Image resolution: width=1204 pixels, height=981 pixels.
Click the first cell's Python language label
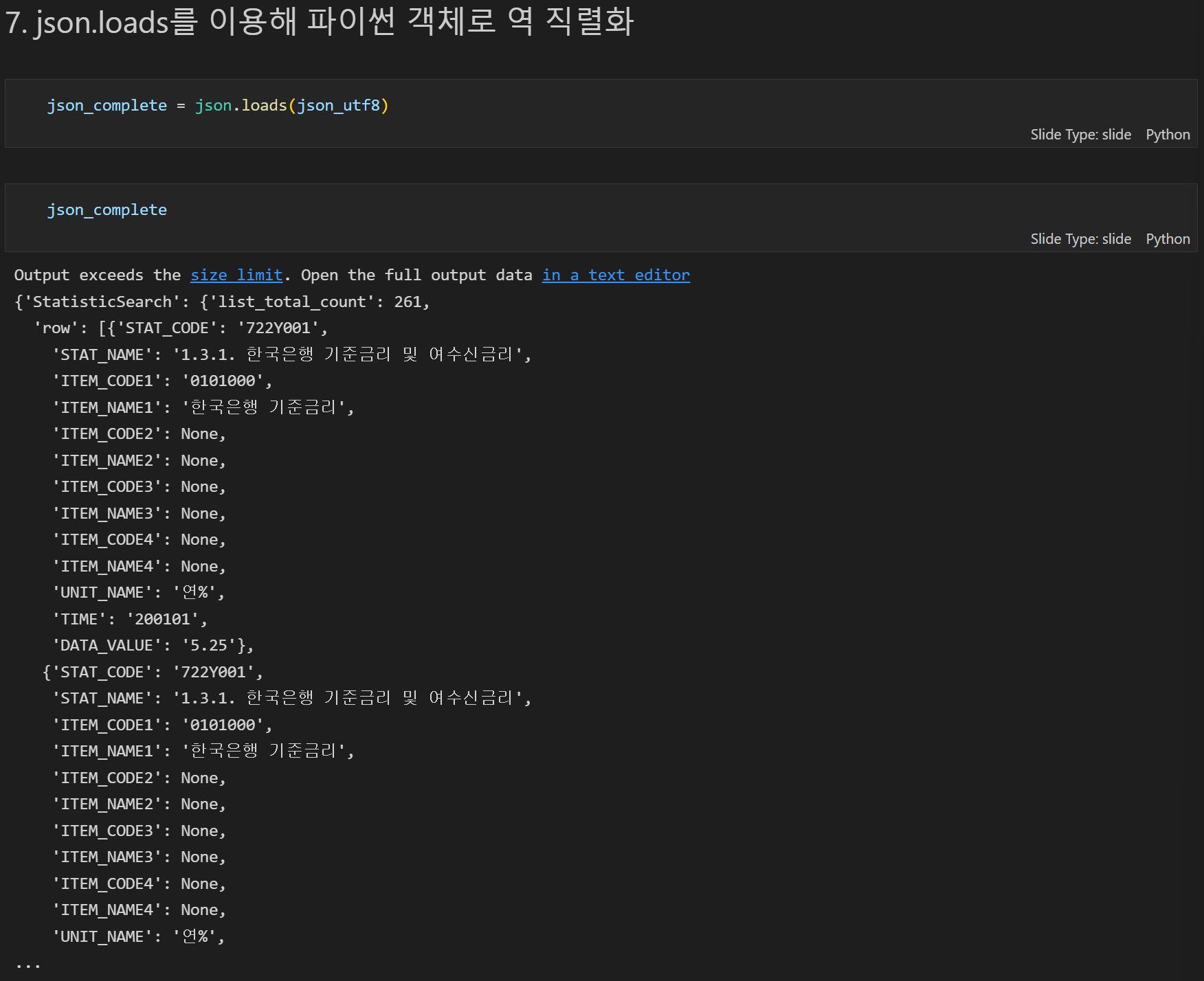pyautogui.click(x=1168, y=135)
